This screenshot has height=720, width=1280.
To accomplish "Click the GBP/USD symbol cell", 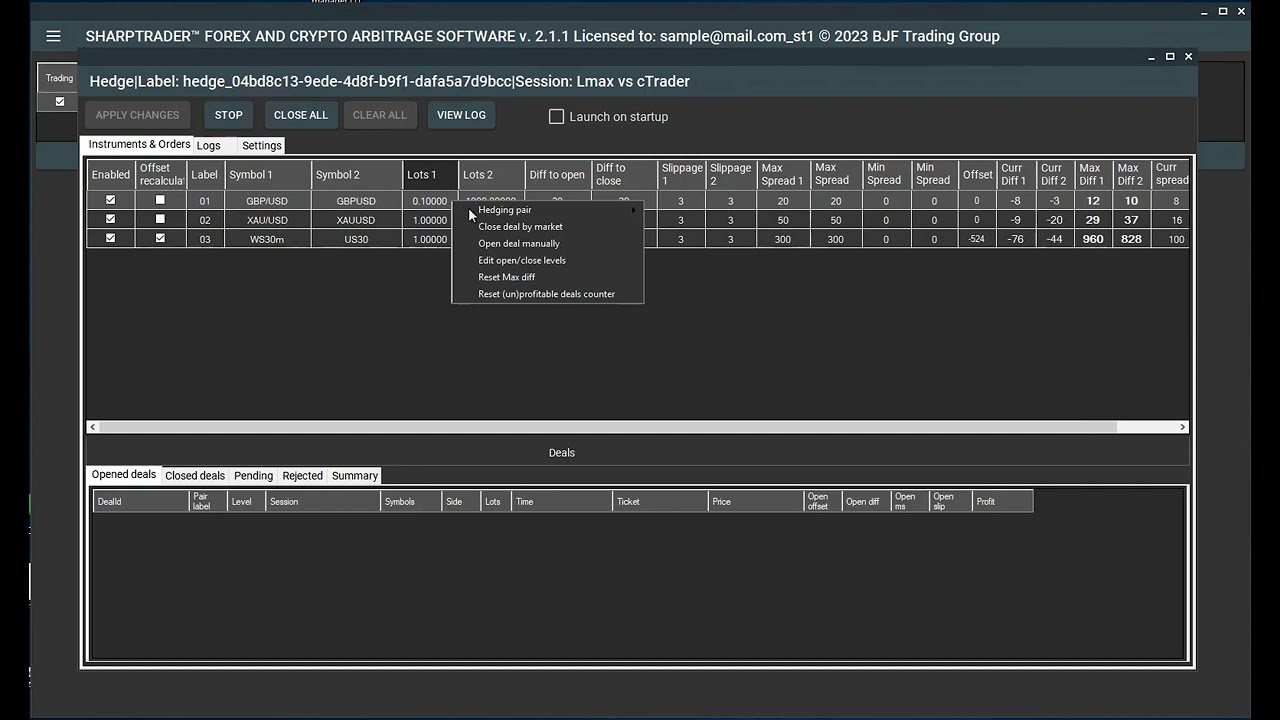I will 267,201.
